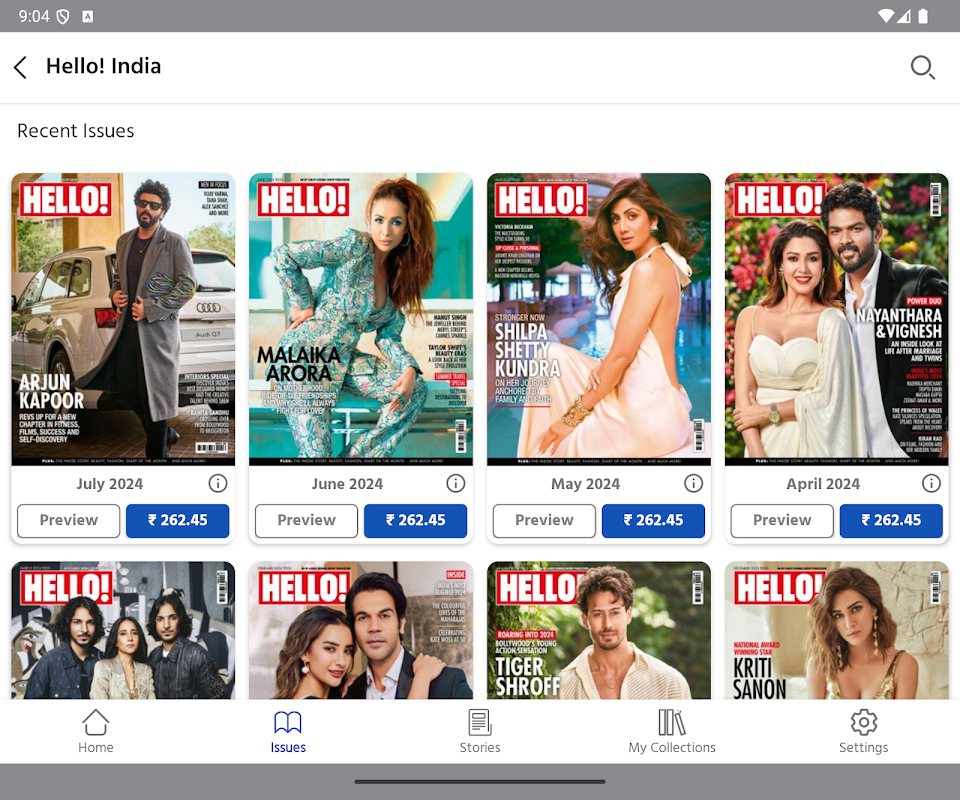Show info for June 2024 issue
960x800 pixels.
coord(455,484)
